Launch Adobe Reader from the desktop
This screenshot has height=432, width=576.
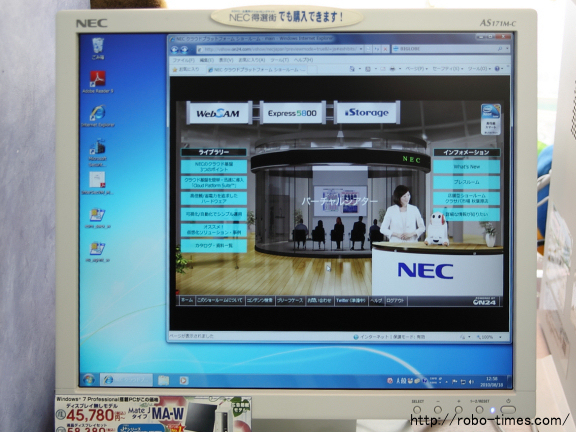point(98,82)
